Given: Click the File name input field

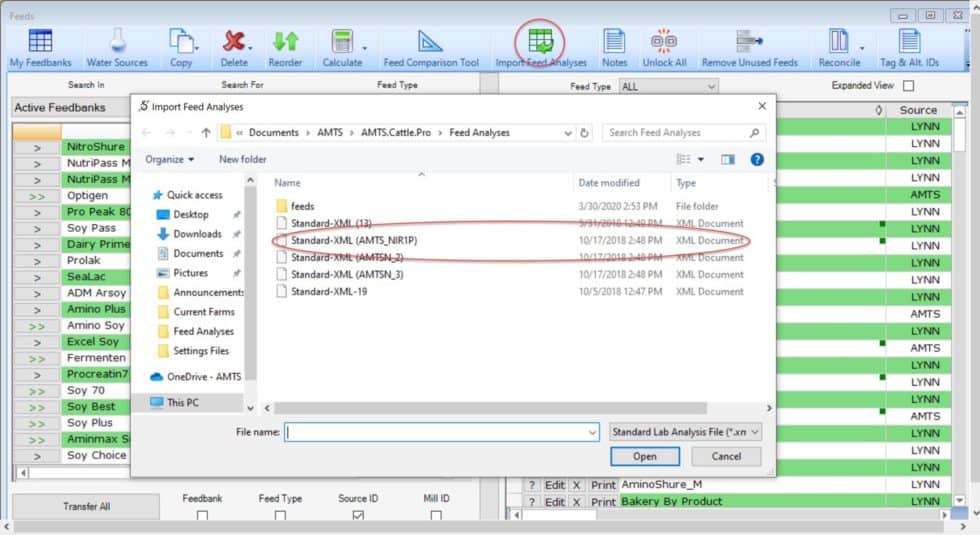Looking at the screenshot, I should (x=442, y=432).
